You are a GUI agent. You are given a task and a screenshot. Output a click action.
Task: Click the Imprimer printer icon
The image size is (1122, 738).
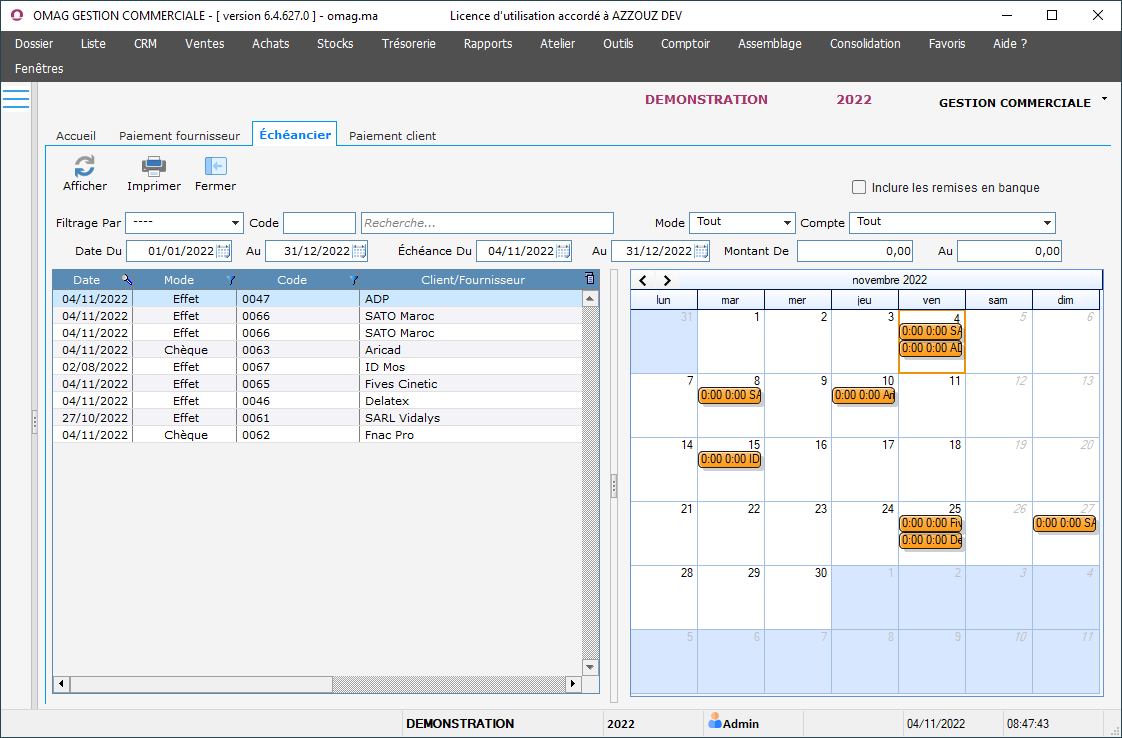(153, 166)
